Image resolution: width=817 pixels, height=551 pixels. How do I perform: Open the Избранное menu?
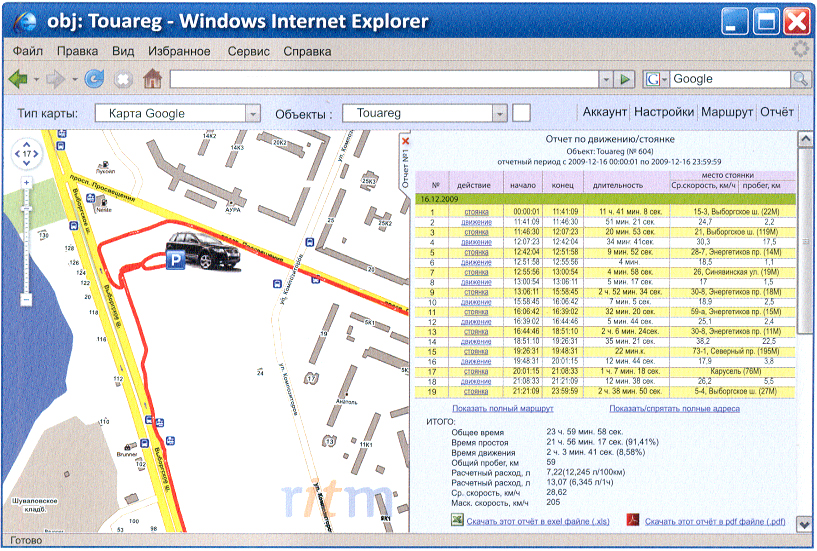pos(179,50)
